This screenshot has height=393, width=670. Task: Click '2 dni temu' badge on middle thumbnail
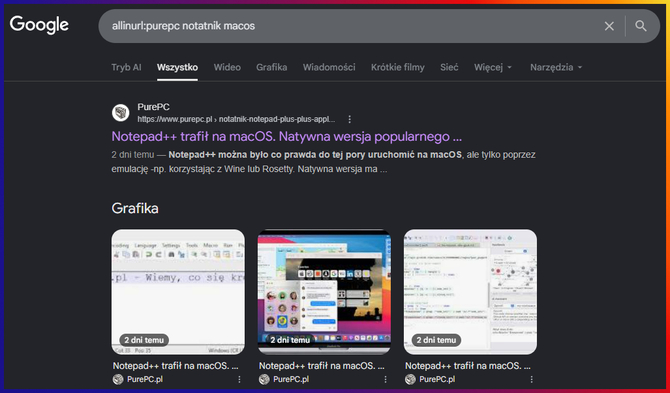click(290, 340)
